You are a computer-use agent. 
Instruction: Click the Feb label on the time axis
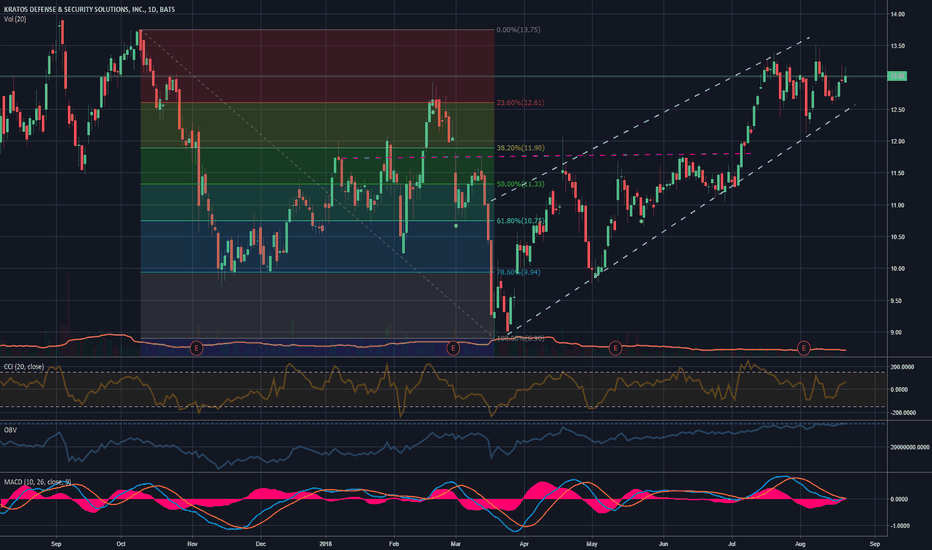[393, 543]
